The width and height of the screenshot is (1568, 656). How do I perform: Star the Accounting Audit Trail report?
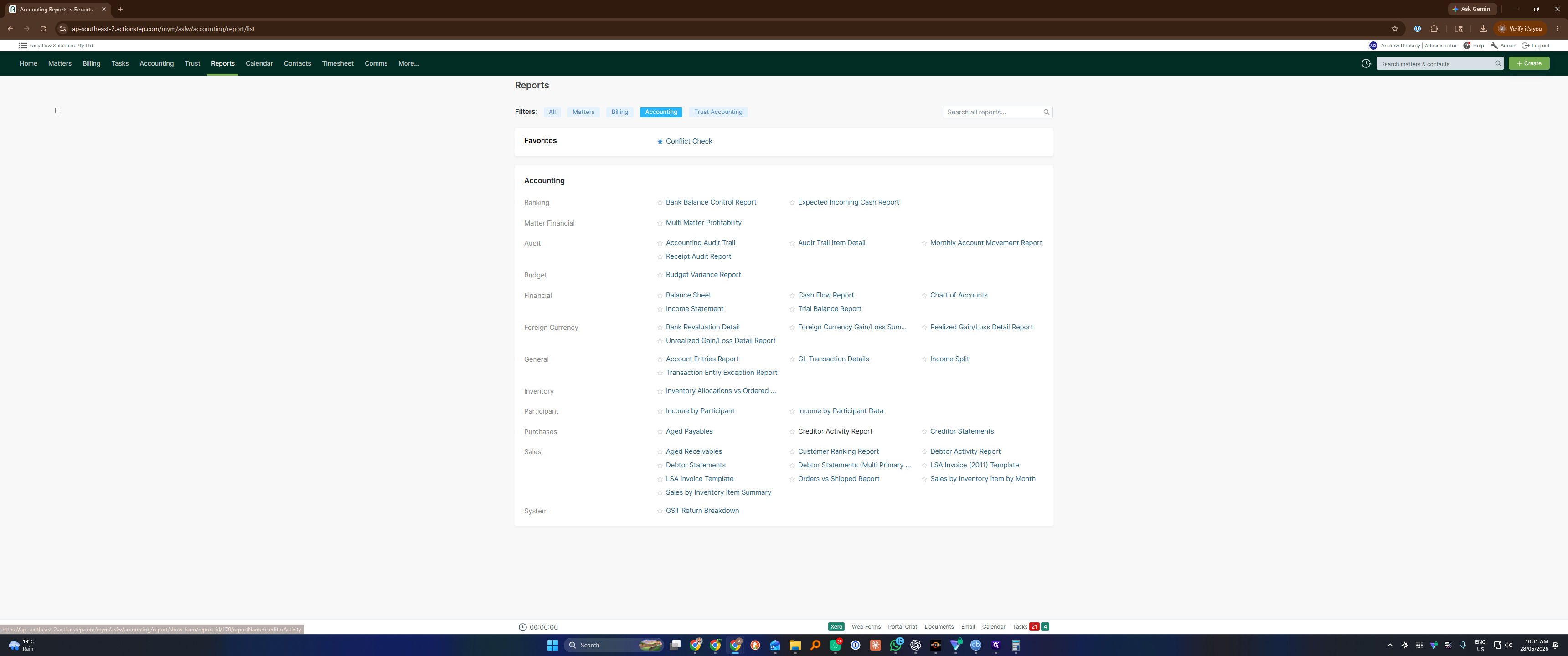(x=660, y=243)
